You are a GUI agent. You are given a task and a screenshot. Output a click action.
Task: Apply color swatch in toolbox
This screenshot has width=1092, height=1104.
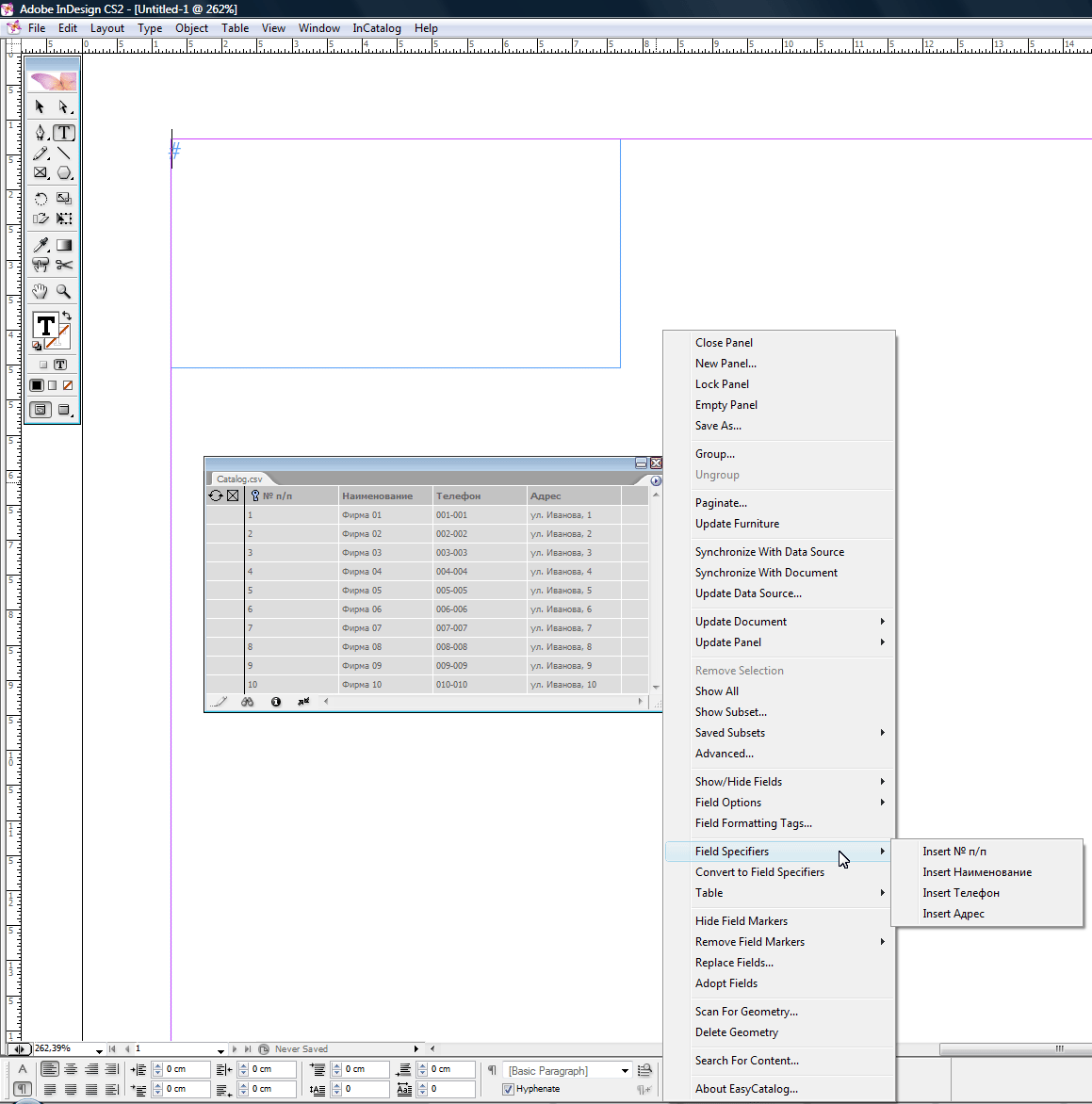37,386
